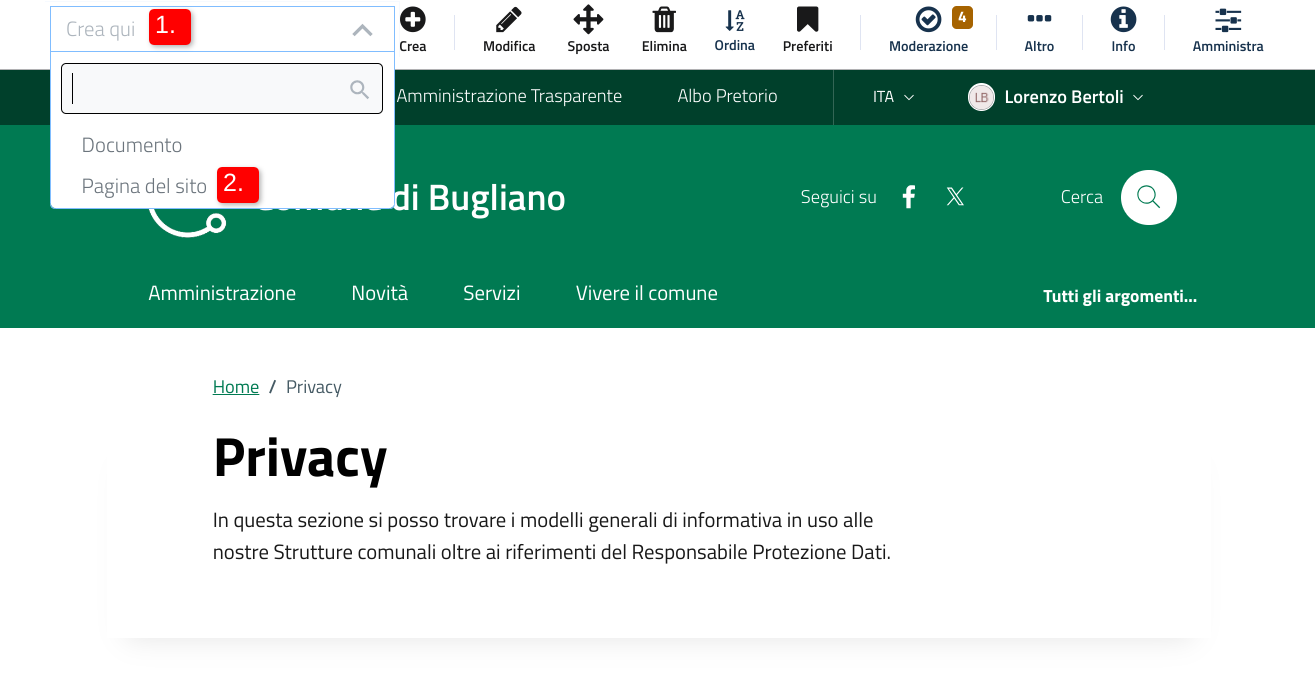This screenshot has width=1315, height=695.
Task: Click the Elimina trash icon
Action: pyautogui.click(x=664, y=20)
